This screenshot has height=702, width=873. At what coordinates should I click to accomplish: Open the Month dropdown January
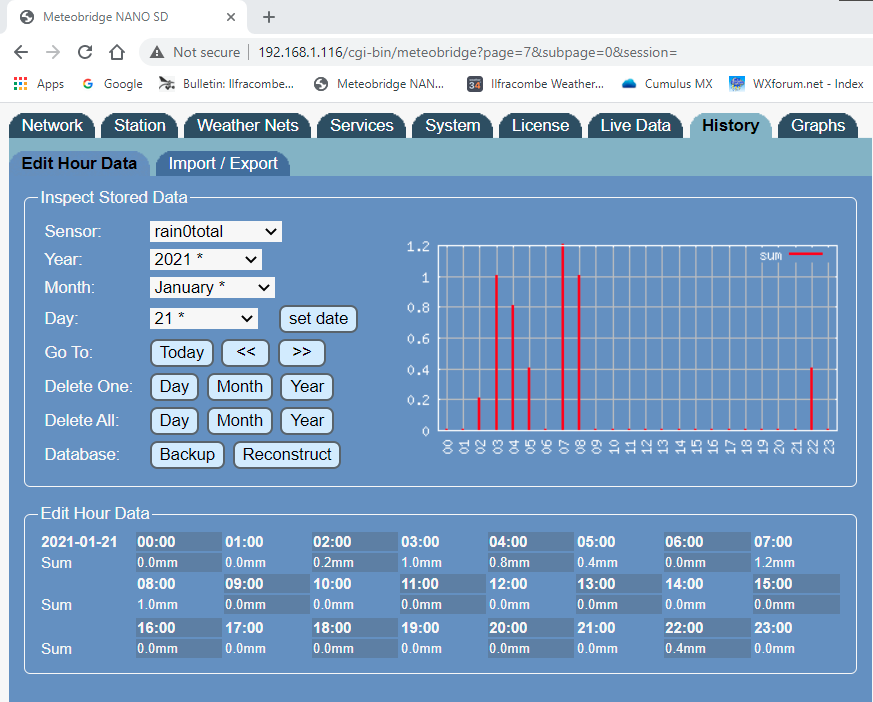tap(212, 287)
